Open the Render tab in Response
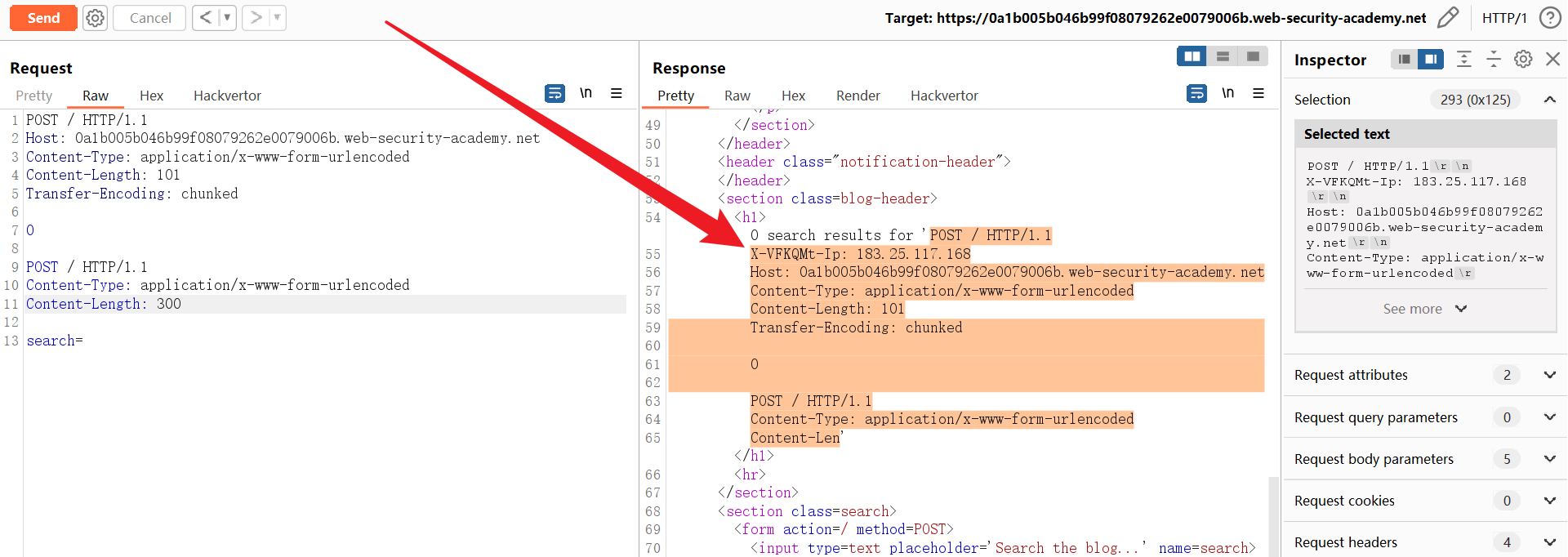 click(857, 96)
